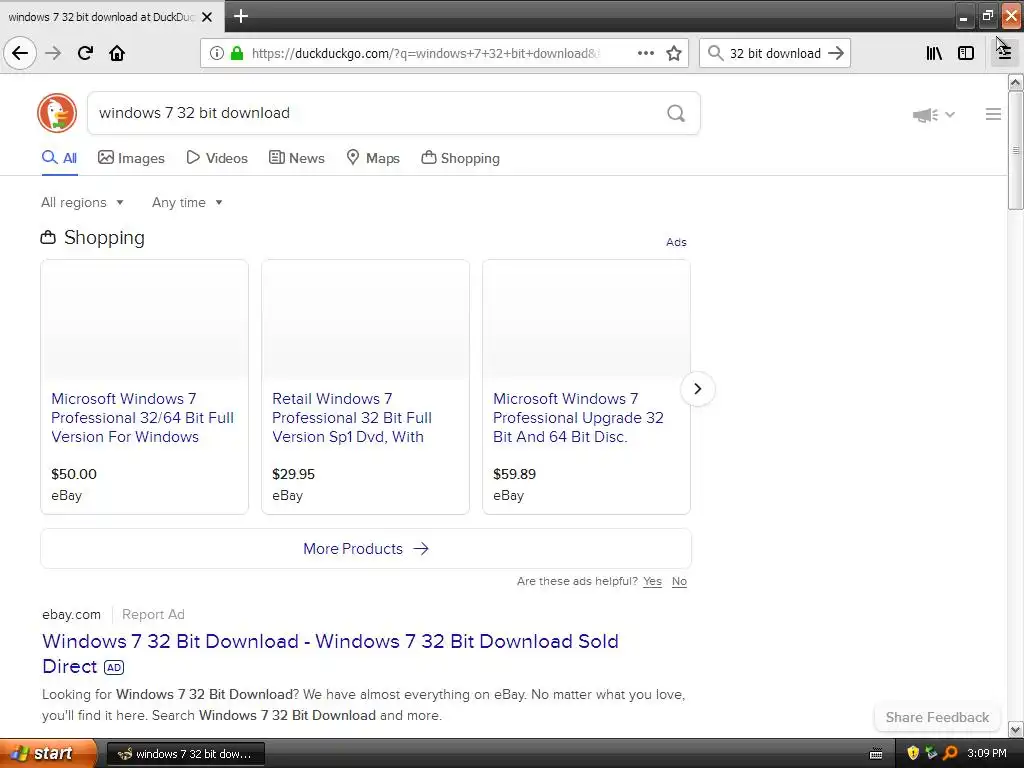
Task: Open the Library icon in toolbar
Action: (934, 53)
